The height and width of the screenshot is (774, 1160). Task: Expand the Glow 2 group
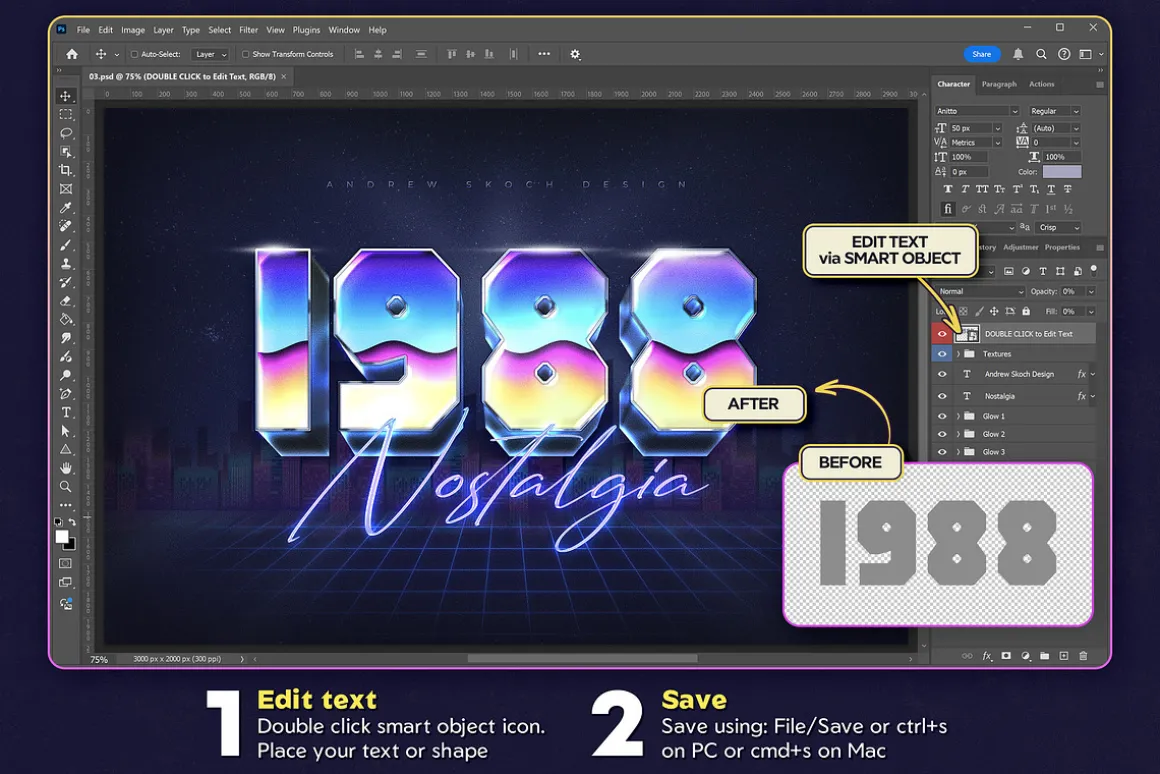pyautogui.click(x=958, y=434)
